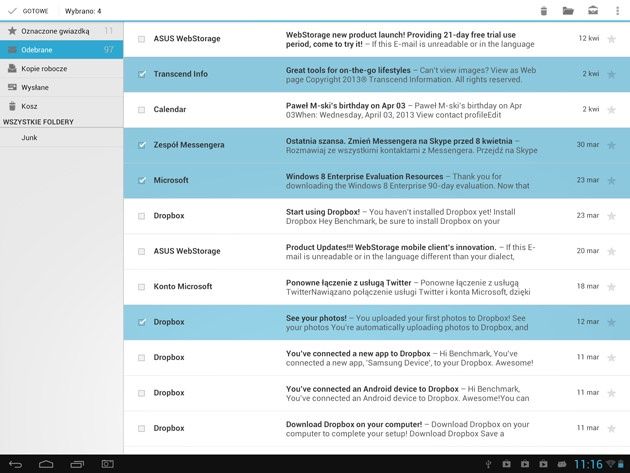Tap the screenshot button in navigation bar
Screen dimensions: 630x473
point(107,465)
